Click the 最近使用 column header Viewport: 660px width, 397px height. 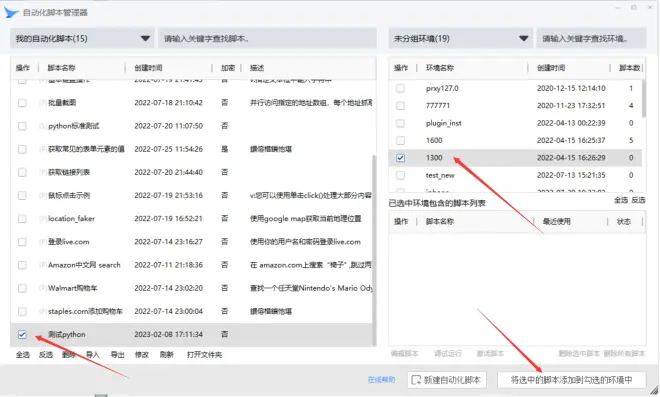(556, 221)
